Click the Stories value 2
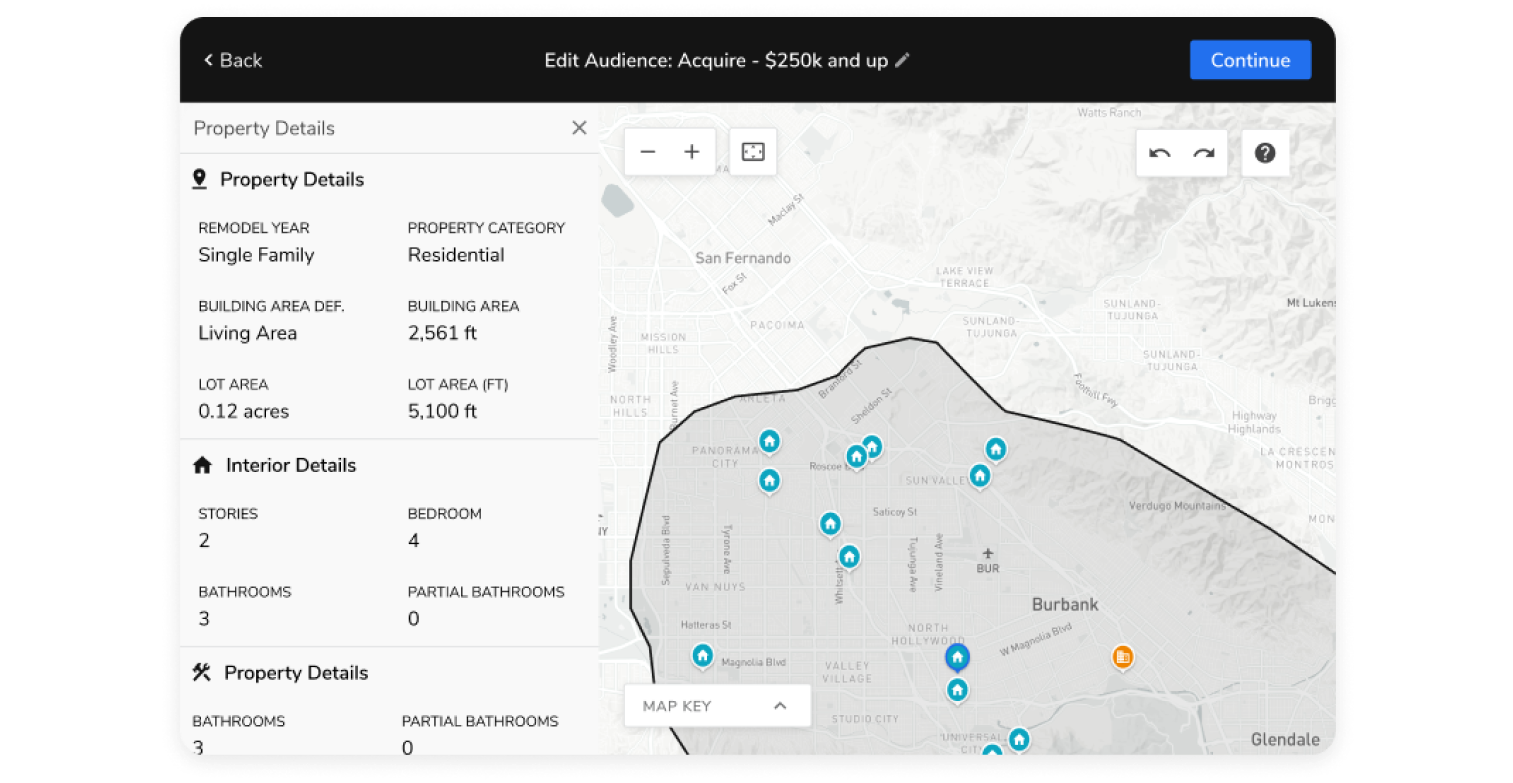The image size is (1513, 783). tap(204, 541)
